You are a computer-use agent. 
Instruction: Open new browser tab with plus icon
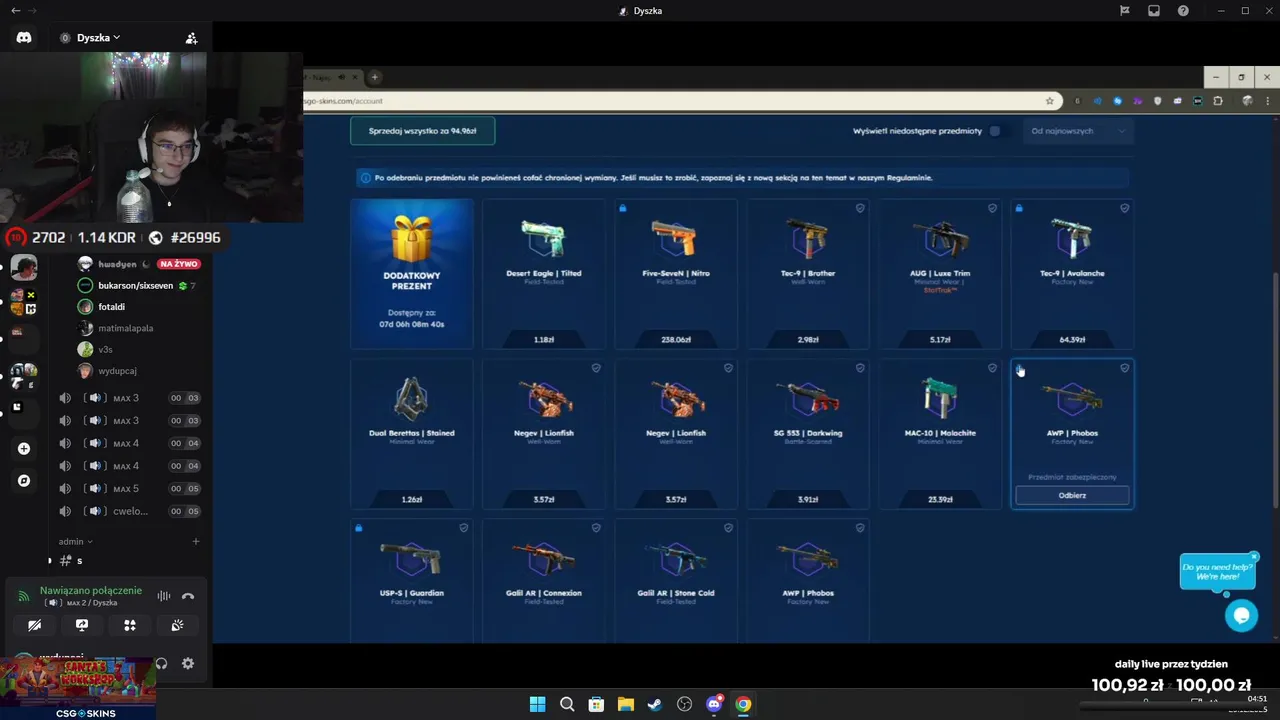click(x=375, y=77)
